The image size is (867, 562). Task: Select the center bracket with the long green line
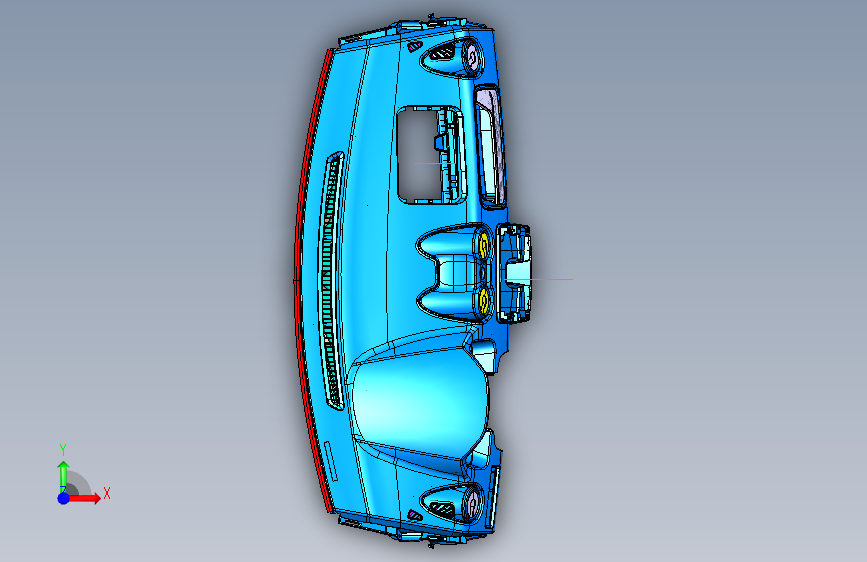[514, 273]
